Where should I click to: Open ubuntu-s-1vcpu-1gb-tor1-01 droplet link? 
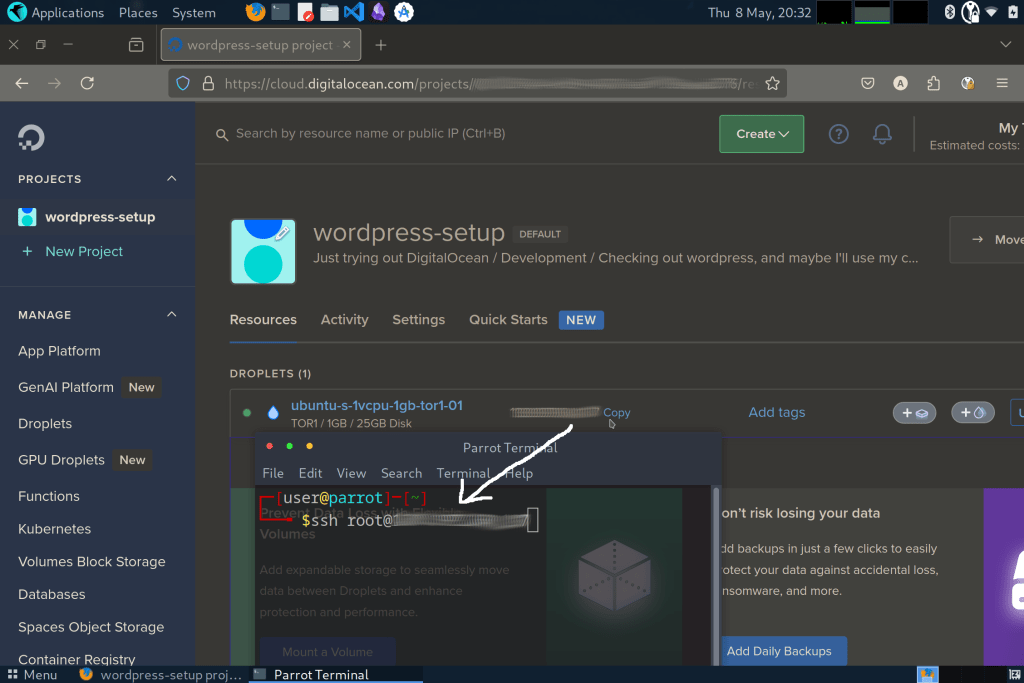[x=376, y=405]
